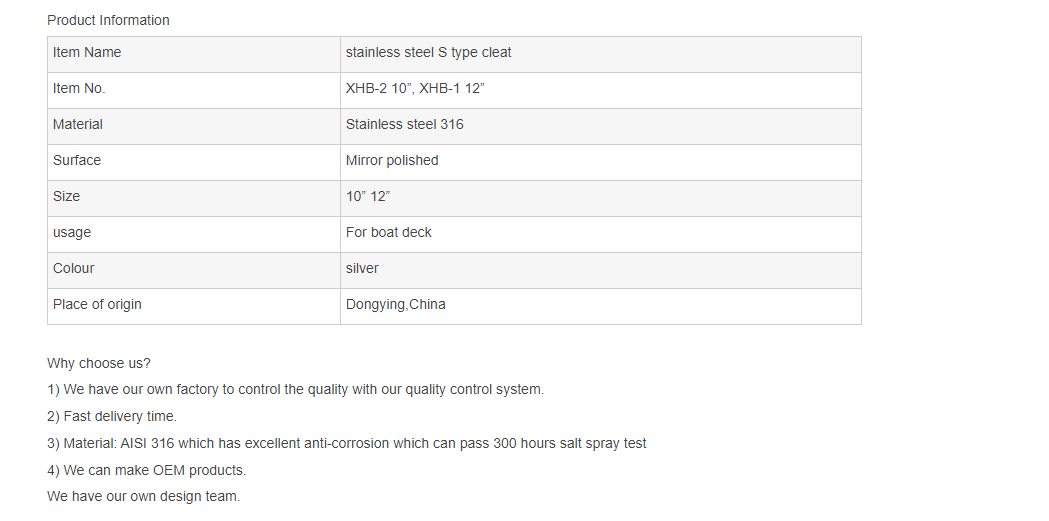
Task: Select the "Item Name" table cell
Action: tap(87, 52)
